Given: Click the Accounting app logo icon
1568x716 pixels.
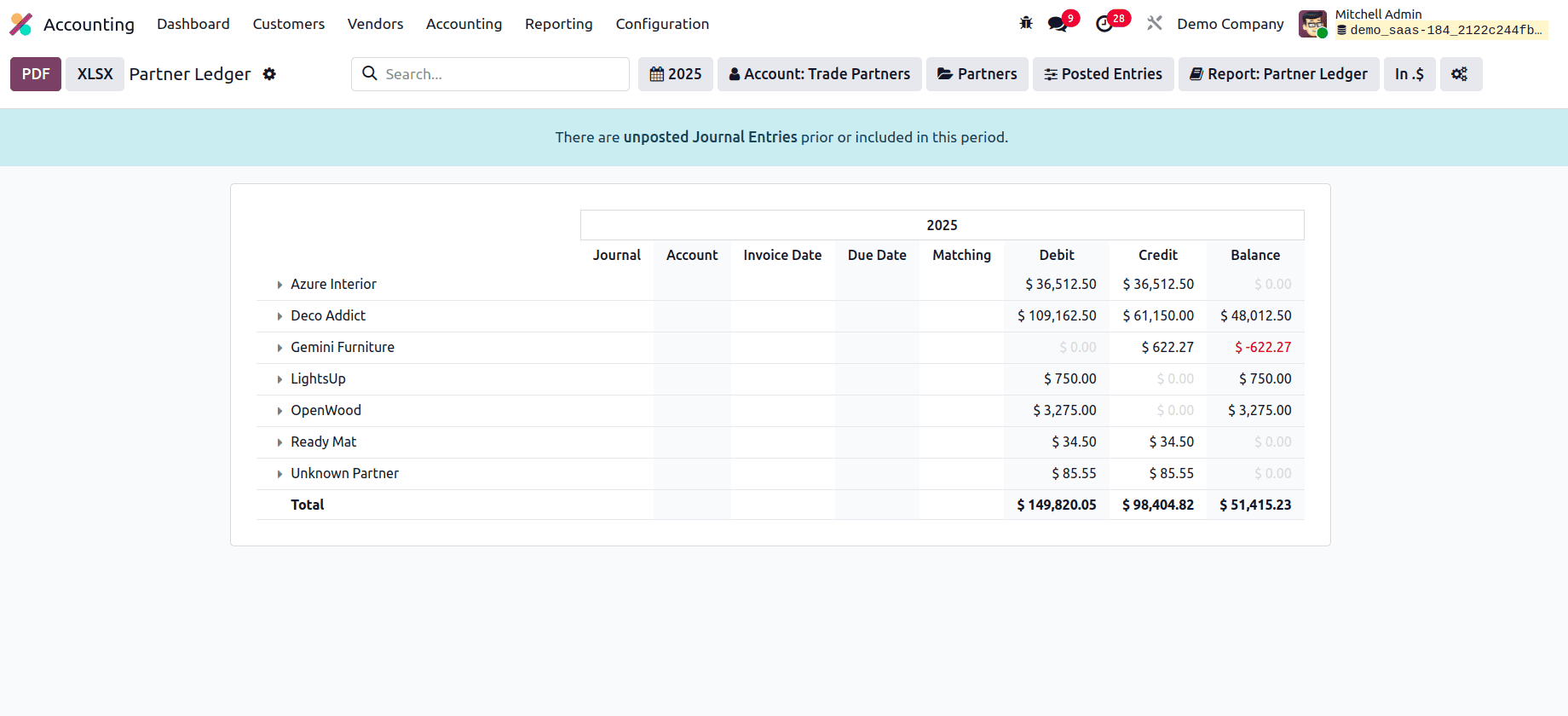Looking at the screenshot, I should pyautogui.click(x=21, y=24).
